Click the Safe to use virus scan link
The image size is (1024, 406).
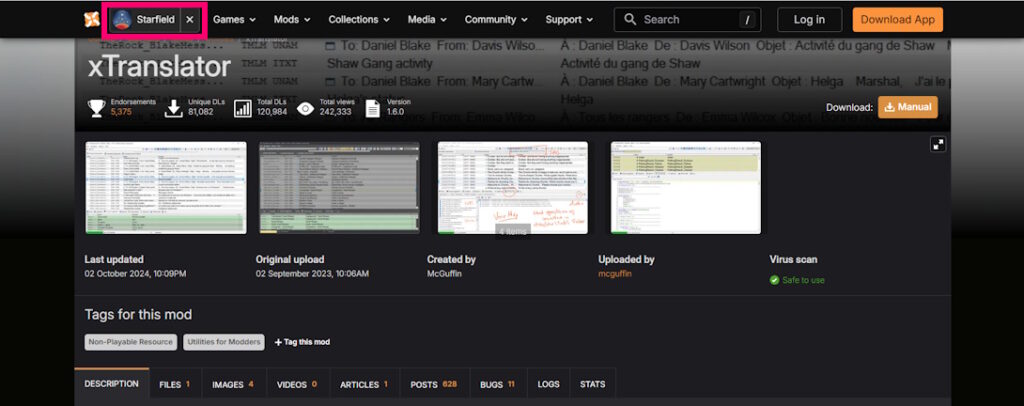803,280
